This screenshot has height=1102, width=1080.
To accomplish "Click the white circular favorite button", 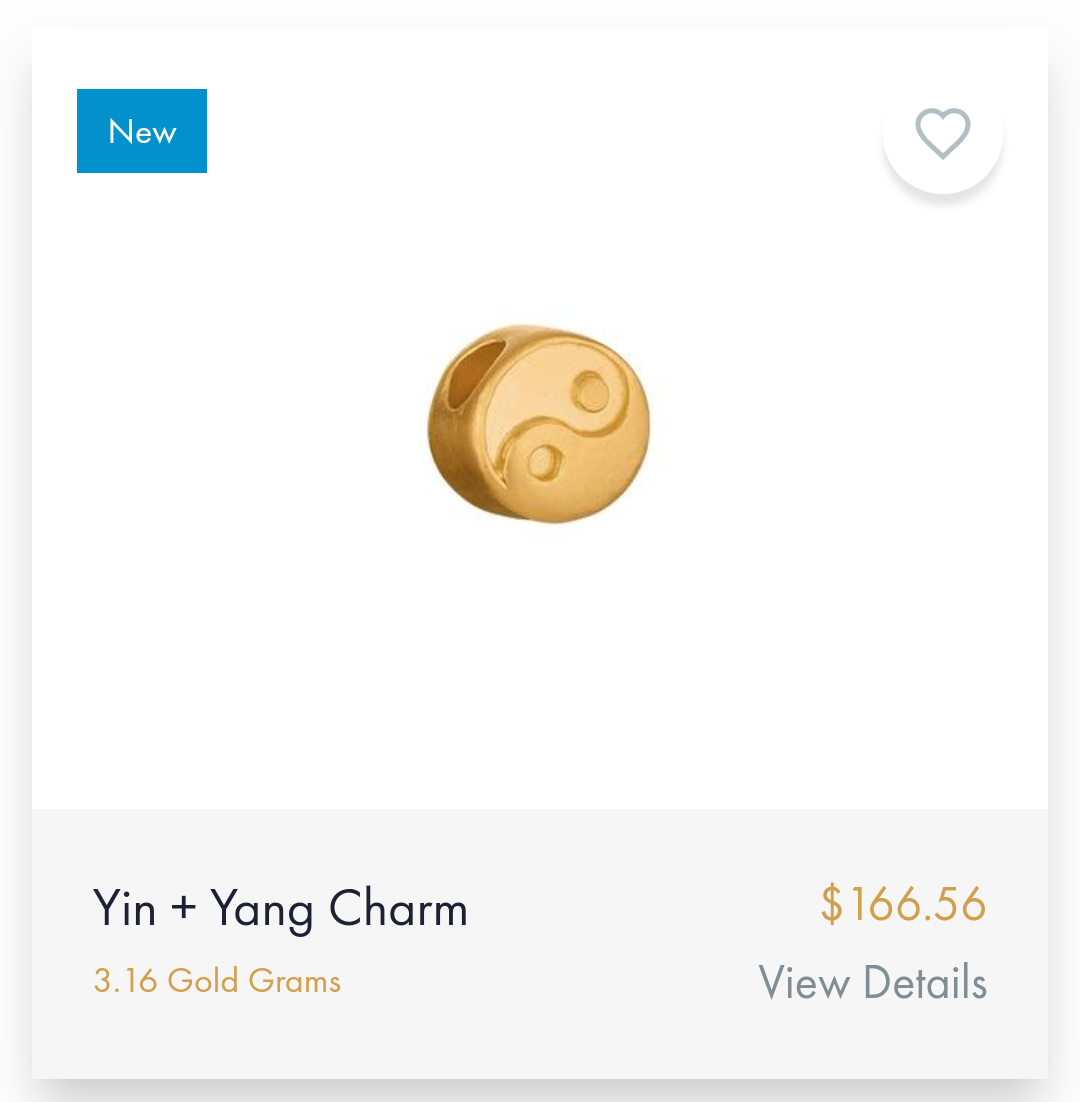I will pyautogui.click(x=942, y=133).
